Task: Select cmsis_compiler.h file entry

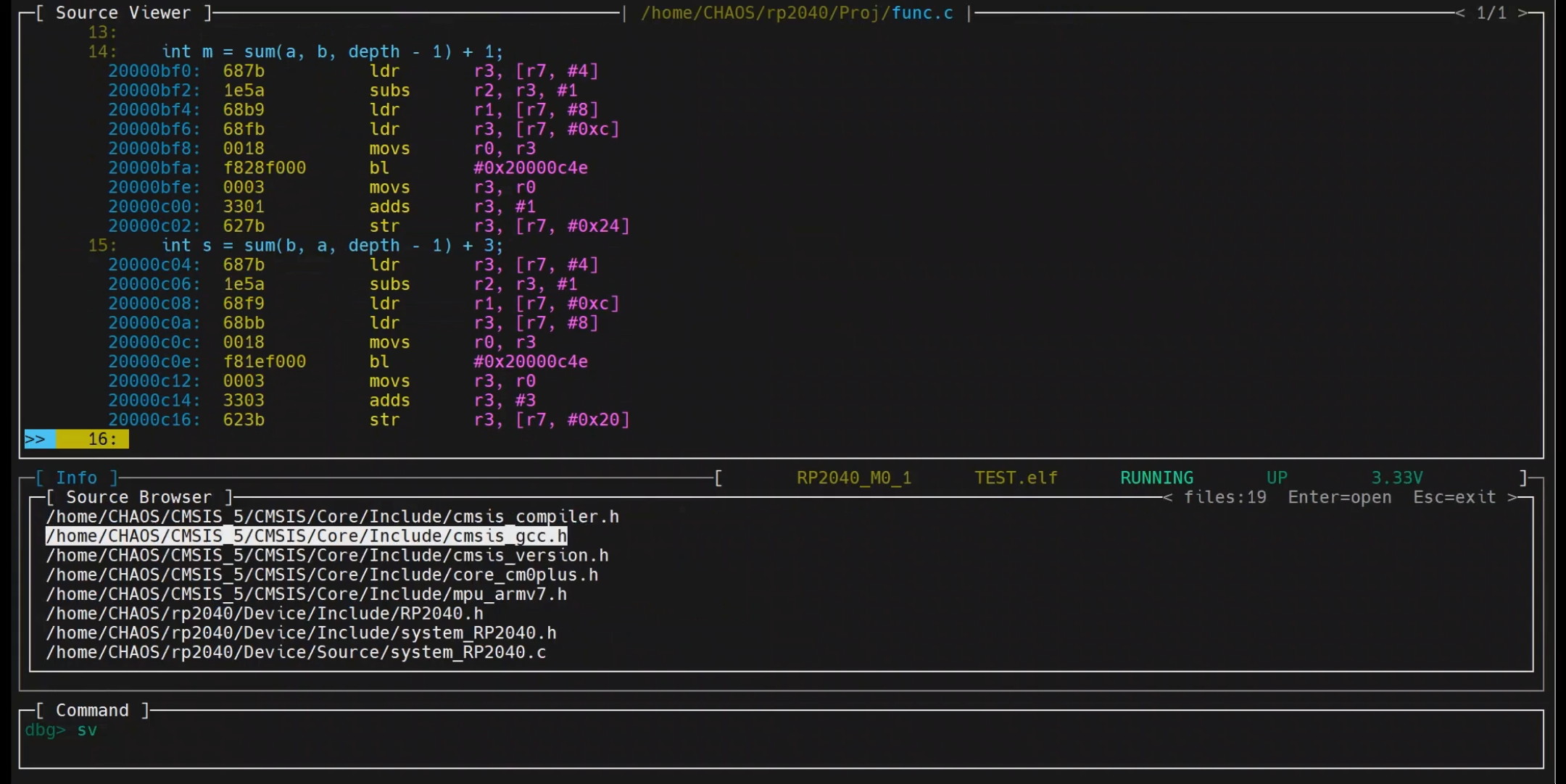Action: click(x=332, y=517)
